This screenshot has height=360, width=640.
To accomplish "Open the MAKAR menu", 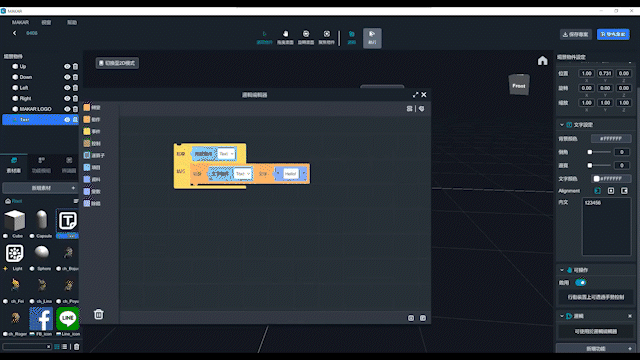I will (20, 22).
